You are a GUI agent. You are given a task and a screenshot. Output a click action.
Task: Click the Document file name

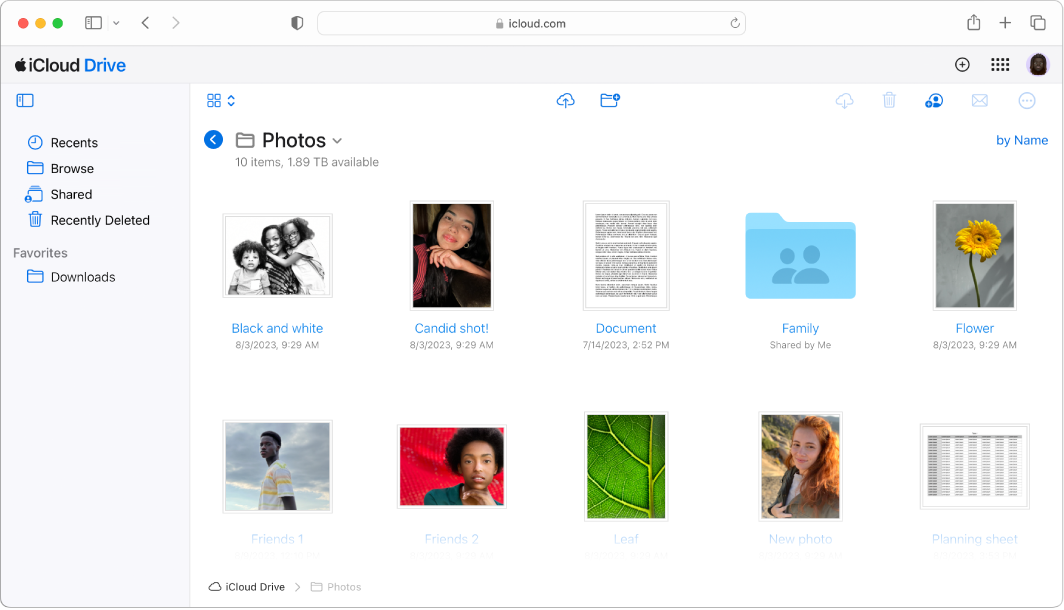626,328
